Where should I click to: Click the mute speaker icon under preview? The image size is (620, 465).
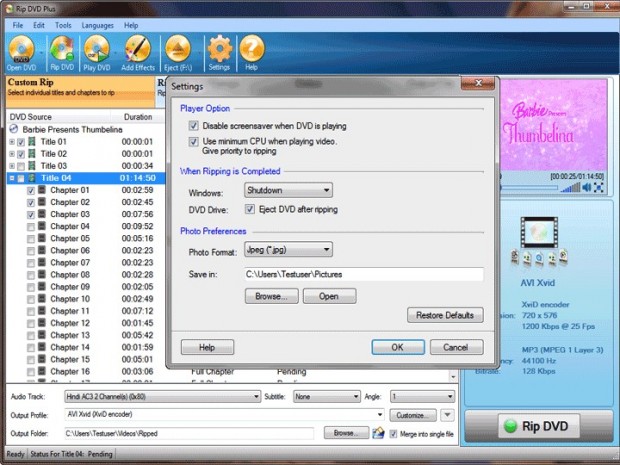coord(587,187)
